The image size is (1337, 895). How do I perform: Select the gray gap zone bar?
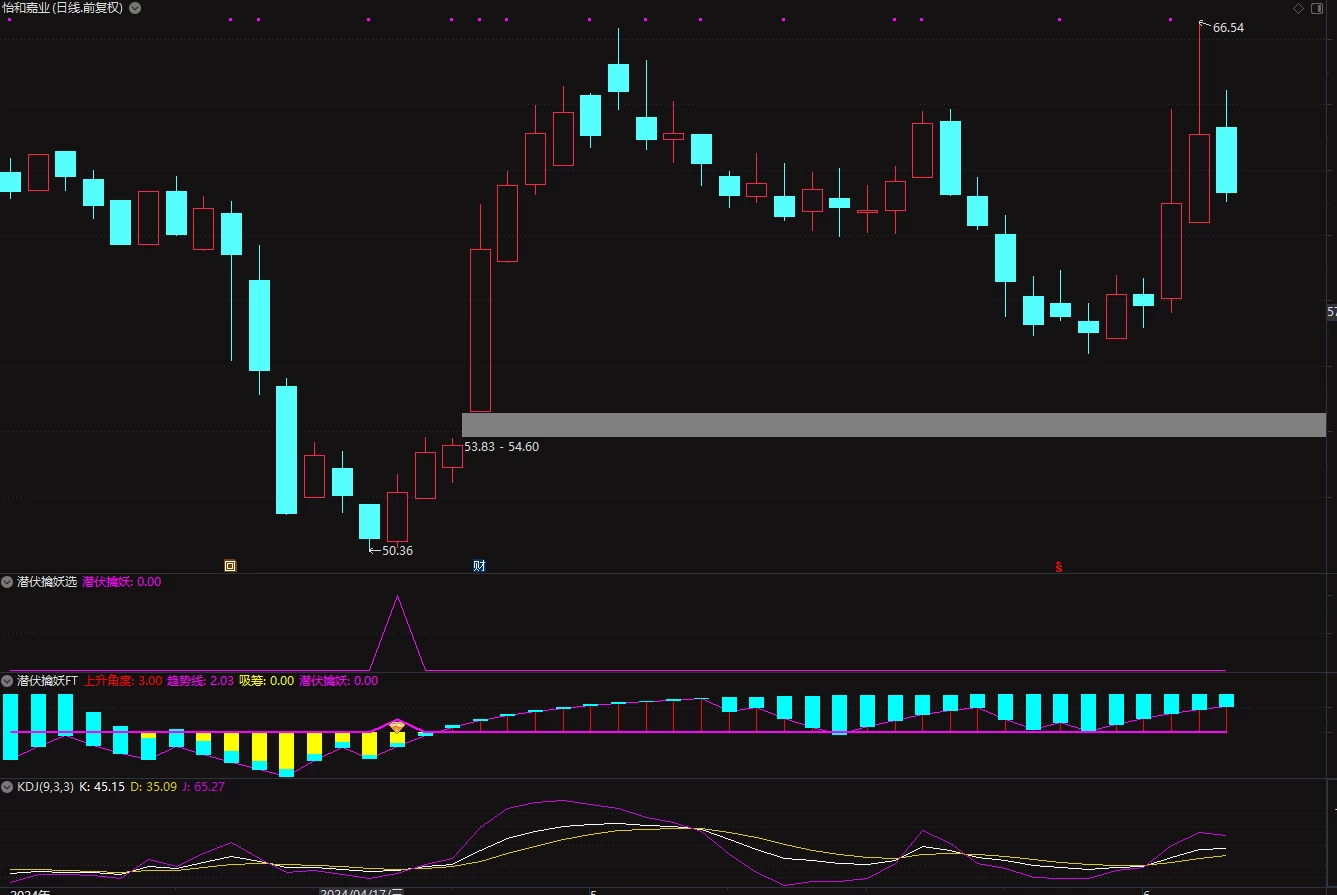click(x=893, y=425)
